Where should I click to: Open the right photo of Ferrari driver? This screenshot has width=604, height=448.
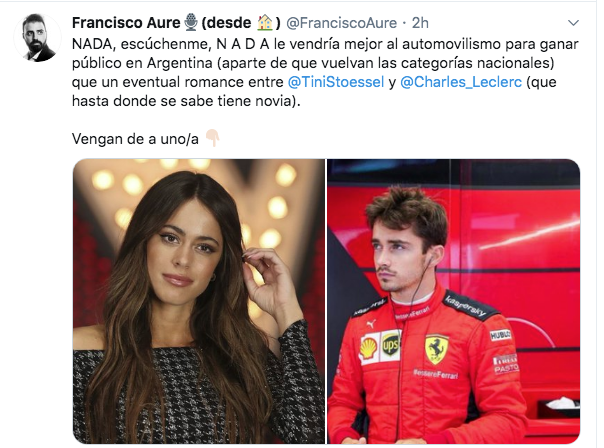(453, 301)
